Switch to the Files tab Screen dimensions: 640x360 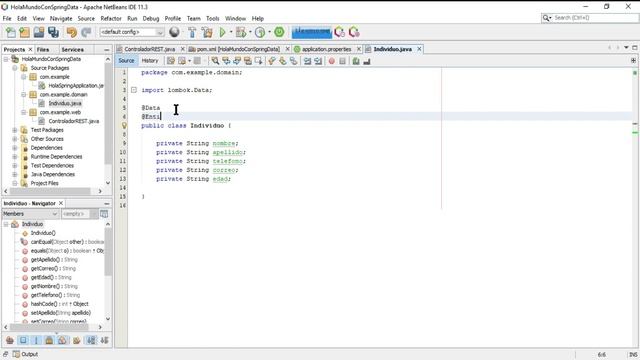point(43,49)
